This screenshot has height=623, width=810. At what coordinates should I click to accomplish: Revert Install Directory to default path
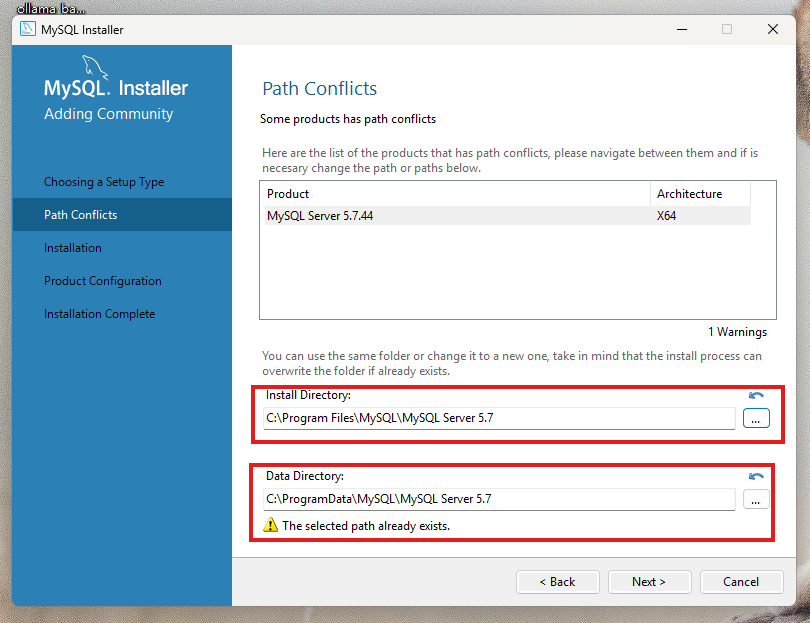click(756, 395)
